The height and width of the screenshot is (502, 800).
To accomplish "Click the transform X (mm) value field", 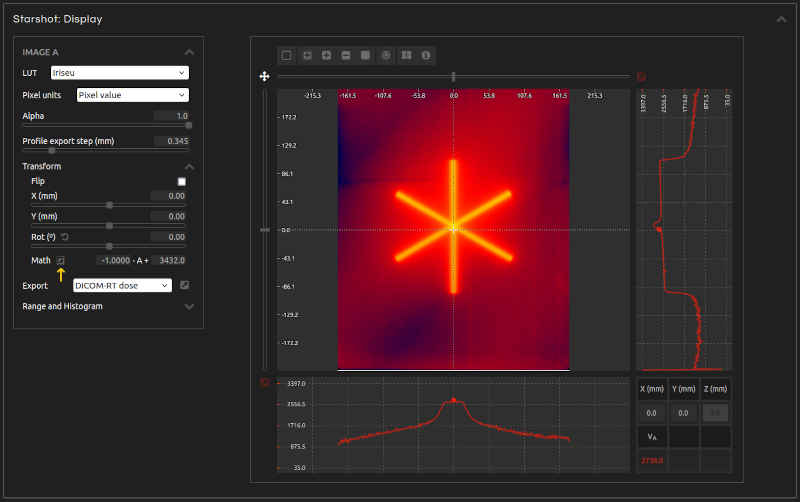I will pyautogui.click(x=168, y=196).
